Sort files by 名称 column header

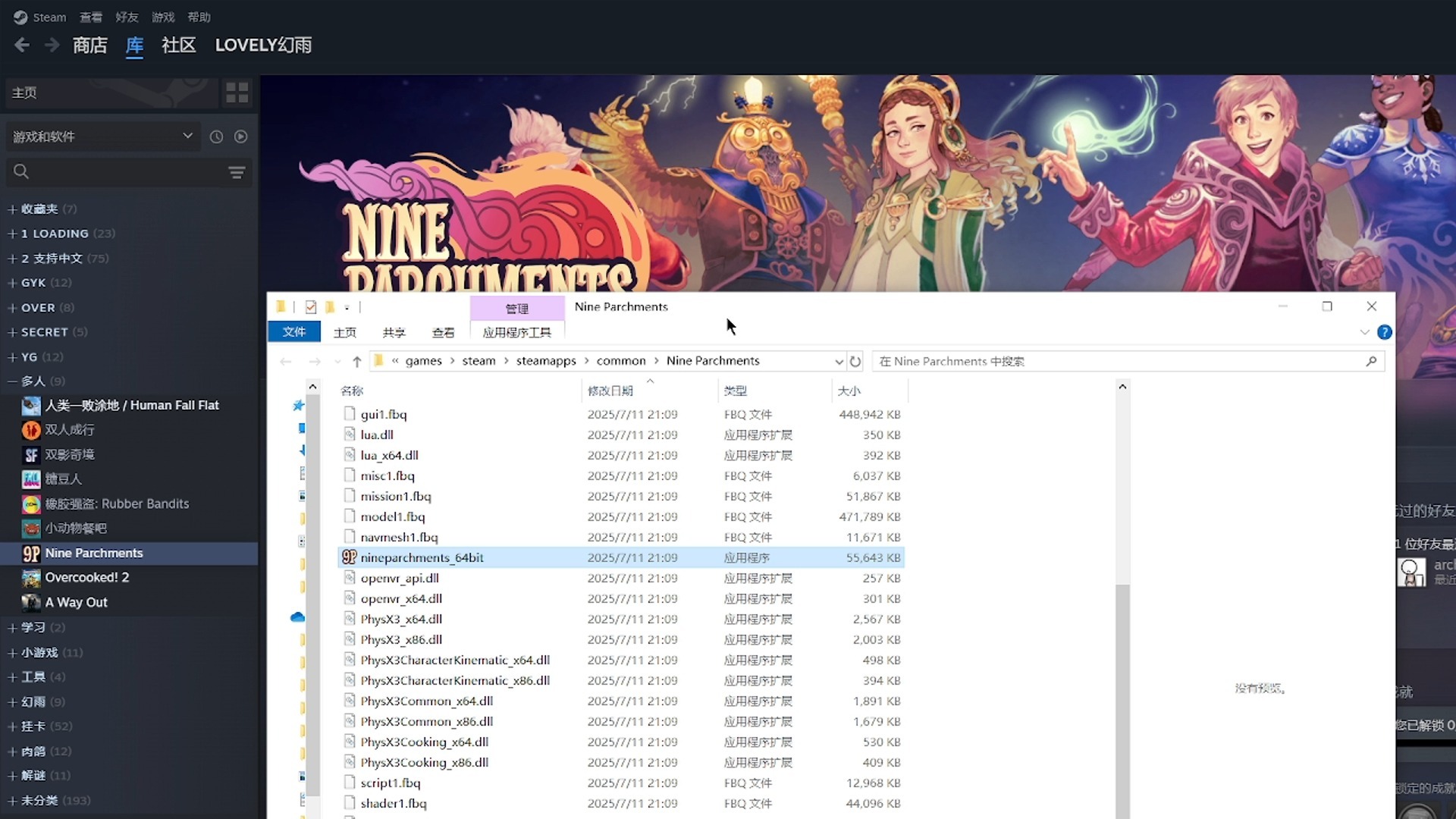[352, 391]
